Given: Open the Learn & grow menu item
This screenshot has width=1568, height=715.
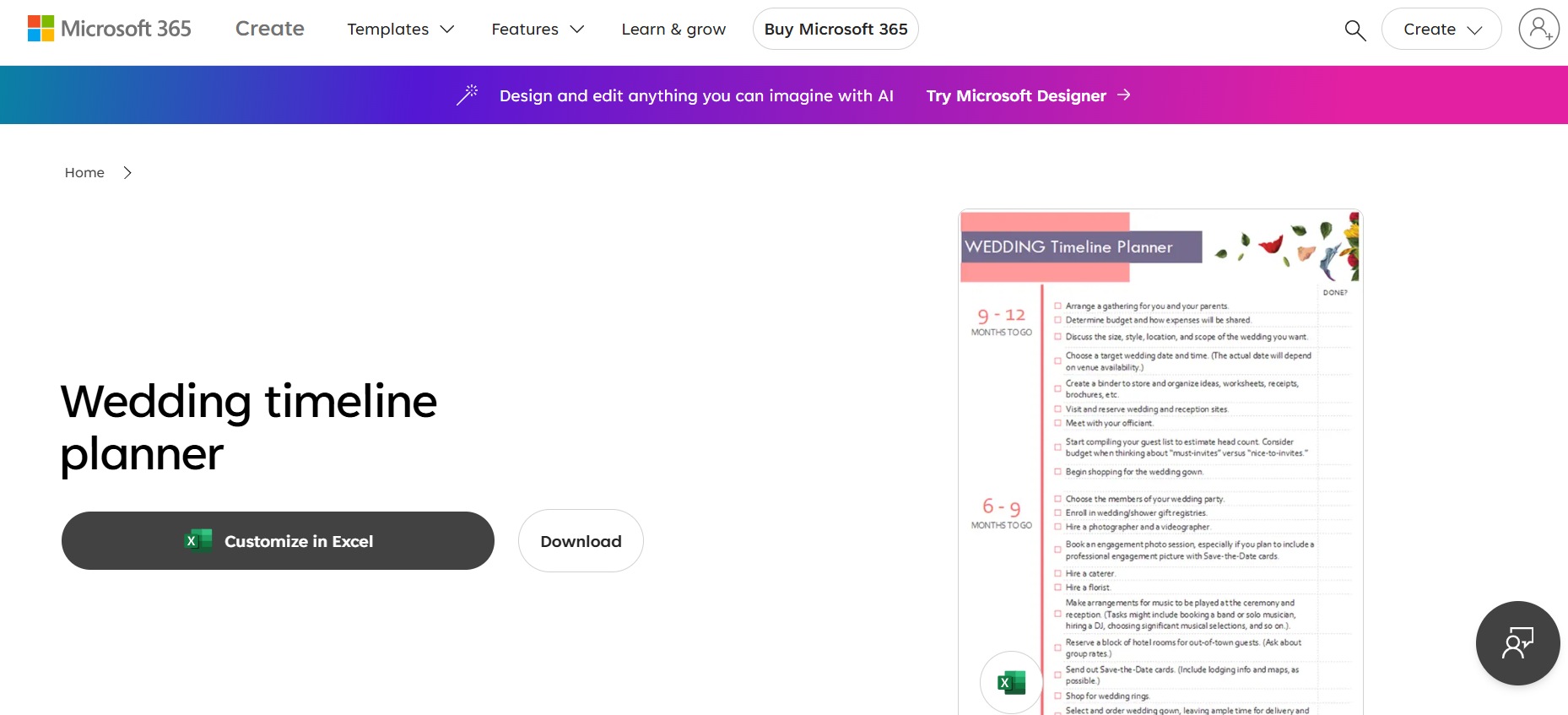Looking at the screenshot, I should pyautogui.click(x=673, y=29).
